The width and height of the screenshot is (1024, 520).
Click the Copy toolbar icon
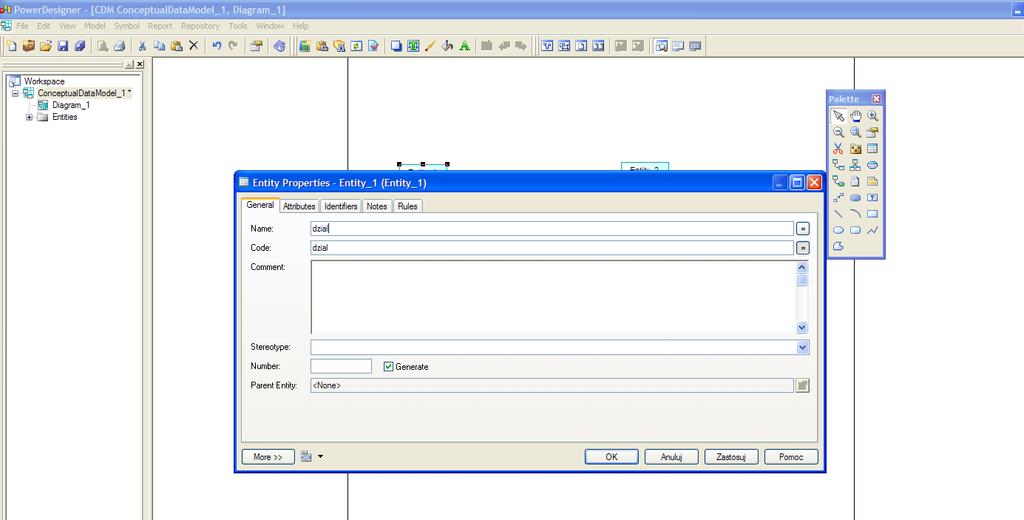pos(159,46)
